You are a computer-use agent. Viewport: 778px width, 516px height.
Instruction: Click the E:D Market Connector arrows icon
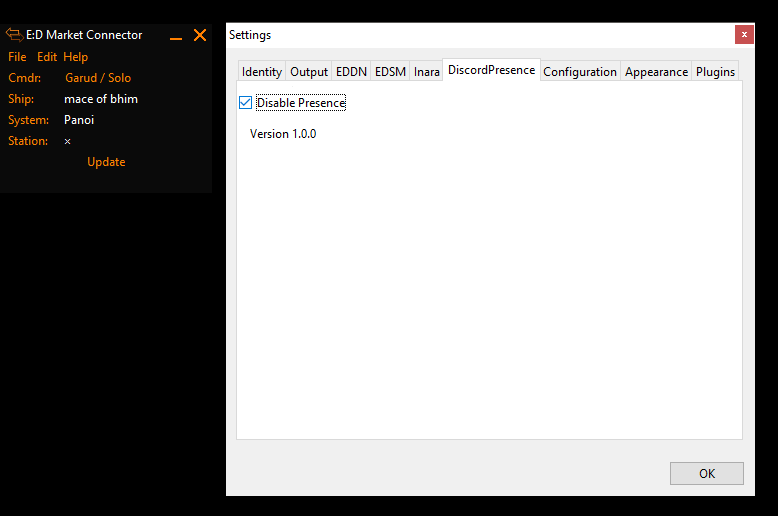tap(14, 35)
